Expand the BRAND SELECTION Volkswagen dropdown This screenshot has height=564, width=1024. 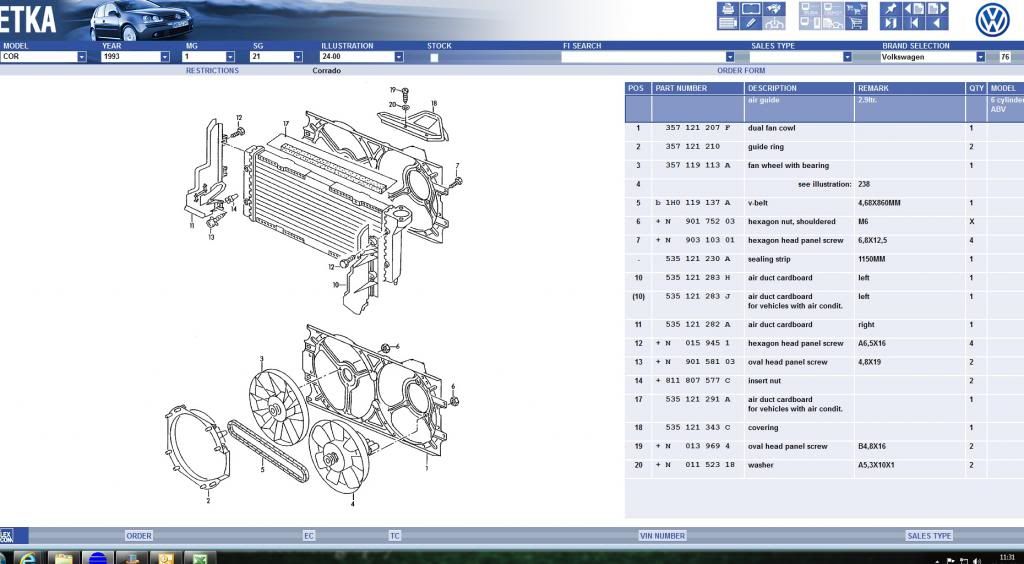(980, 58)
